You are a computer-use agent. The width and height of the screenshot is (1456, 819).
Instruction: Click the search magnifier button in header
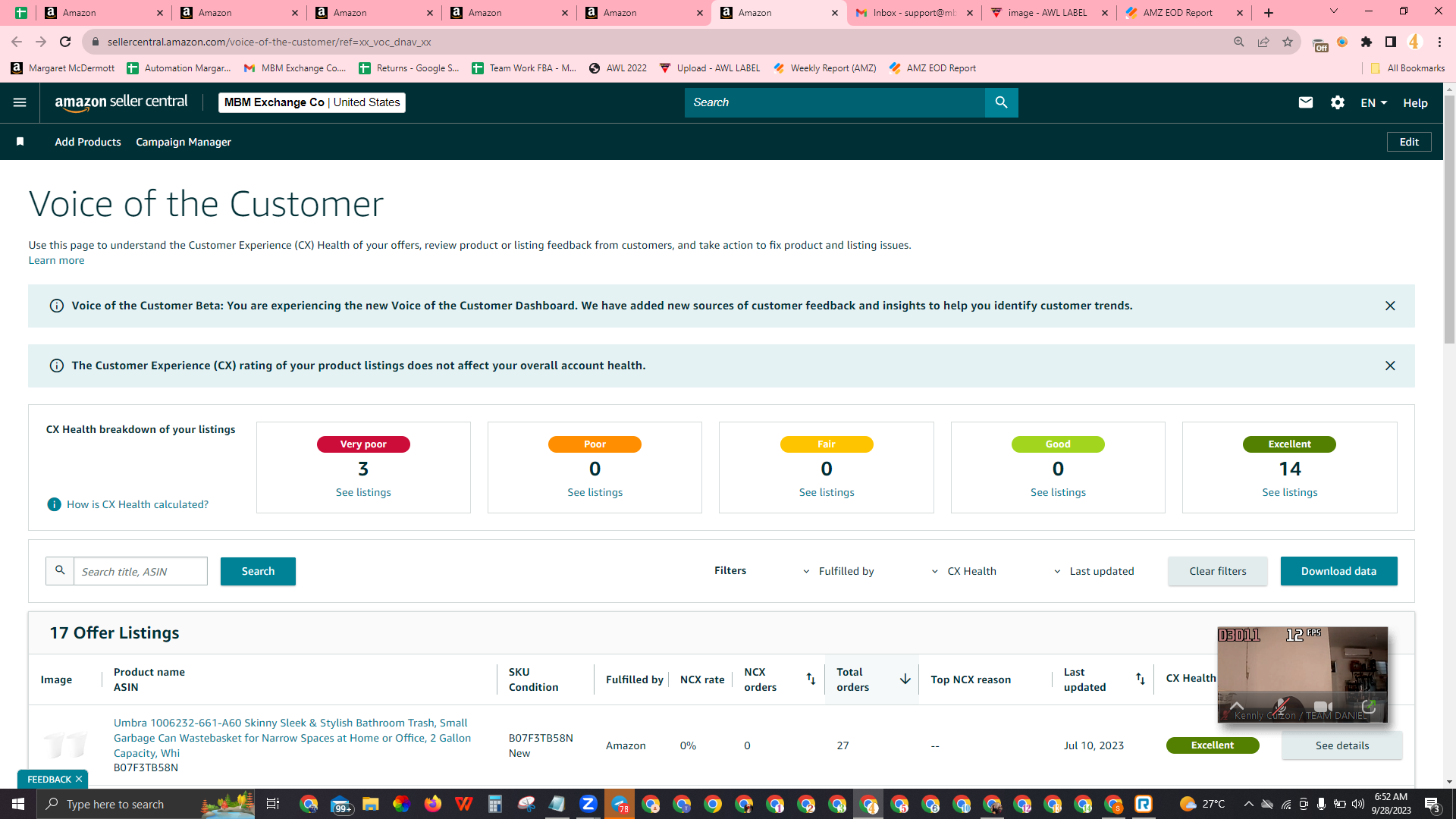1001,102
